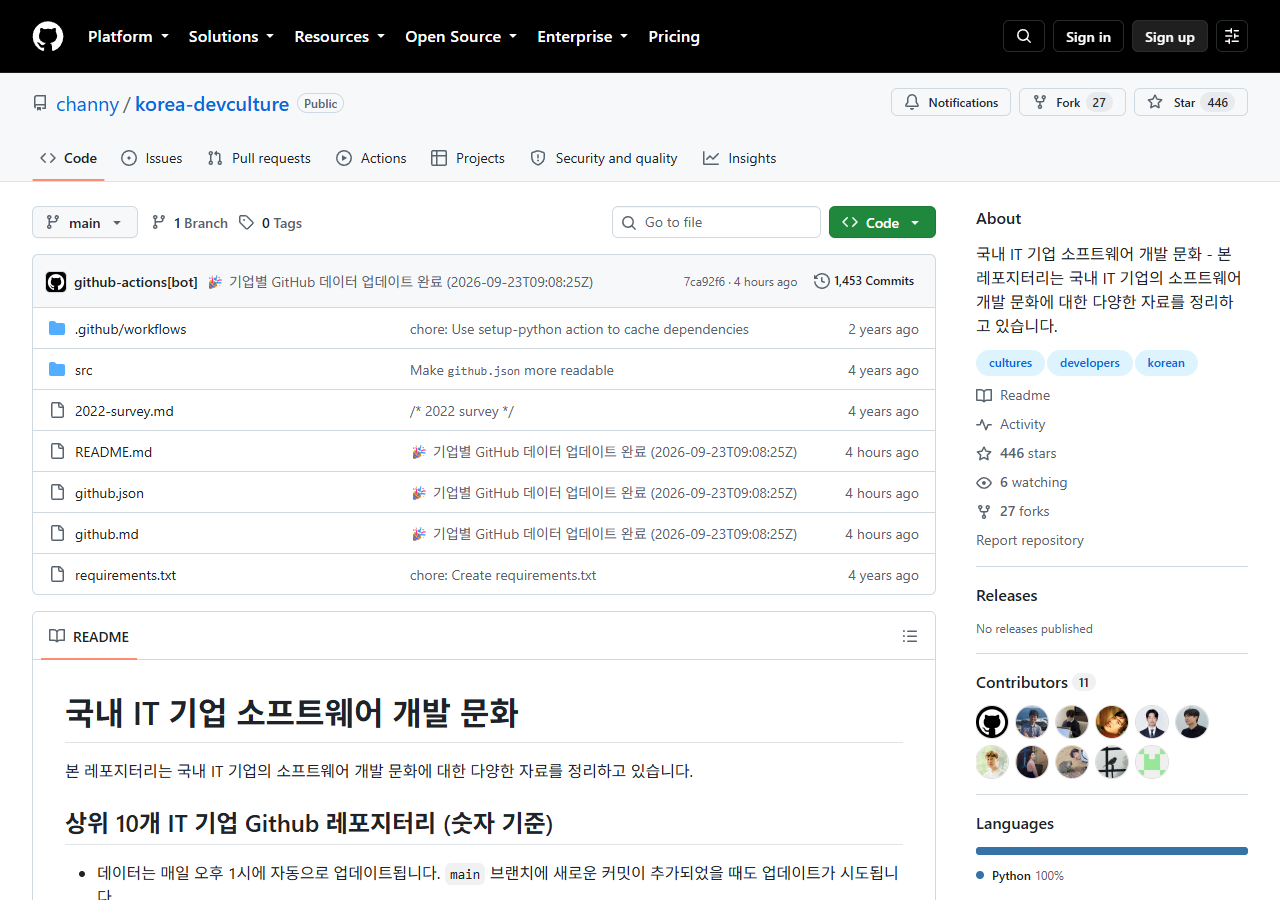The image size is (1280, 900).
Task: View the 446 stars link
Action: point(1016,453)
